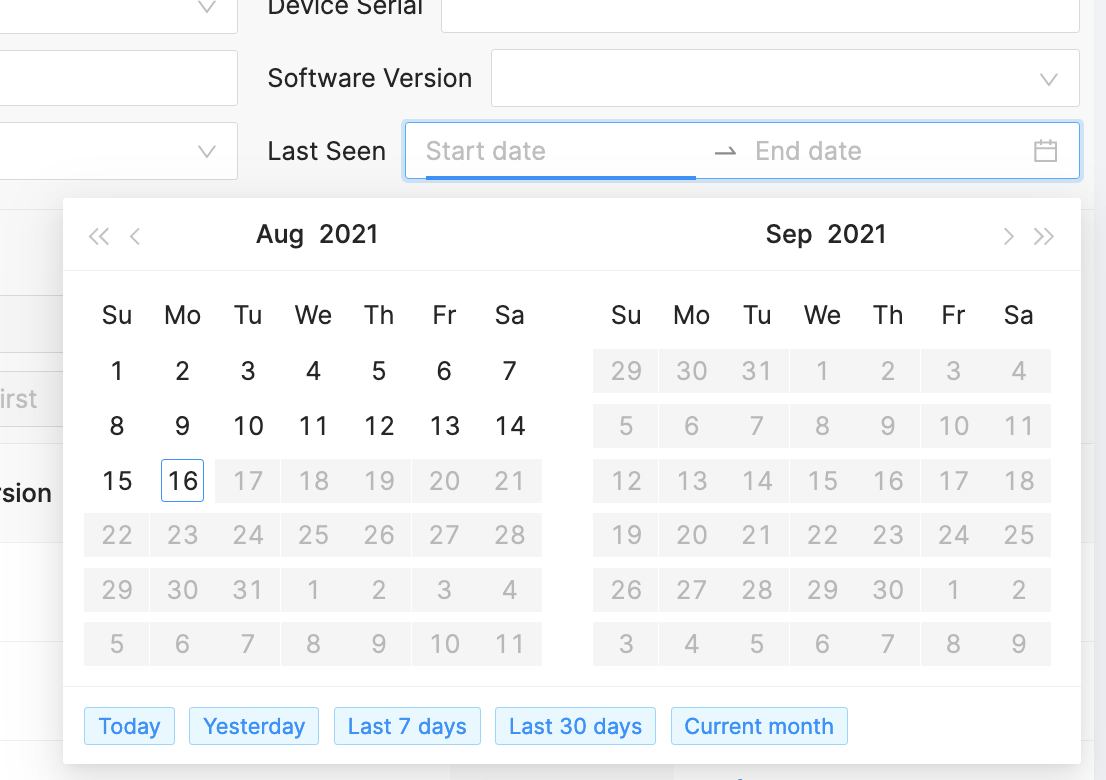Click the Device Serial input field

760,10
